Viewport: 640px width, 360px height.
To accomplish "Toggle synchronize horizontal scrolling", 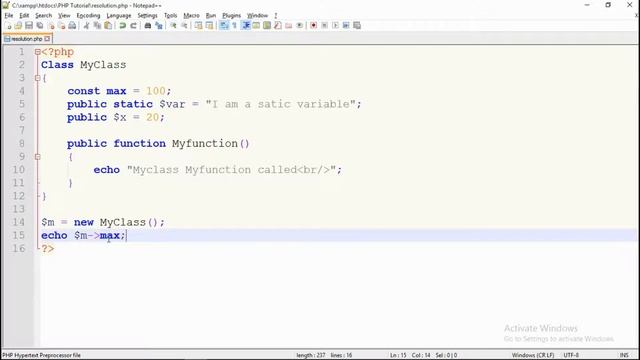I will coord(209,25).
